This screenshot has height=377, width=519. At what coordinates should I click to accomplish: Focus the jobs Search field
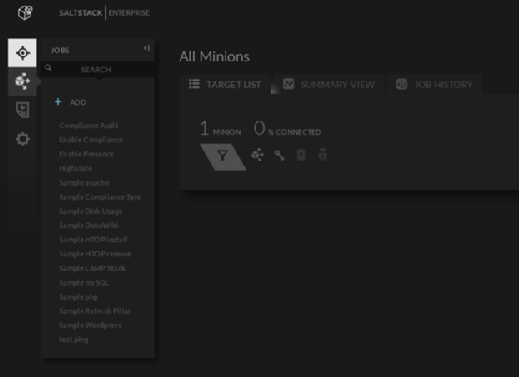[x=98, y=69]
